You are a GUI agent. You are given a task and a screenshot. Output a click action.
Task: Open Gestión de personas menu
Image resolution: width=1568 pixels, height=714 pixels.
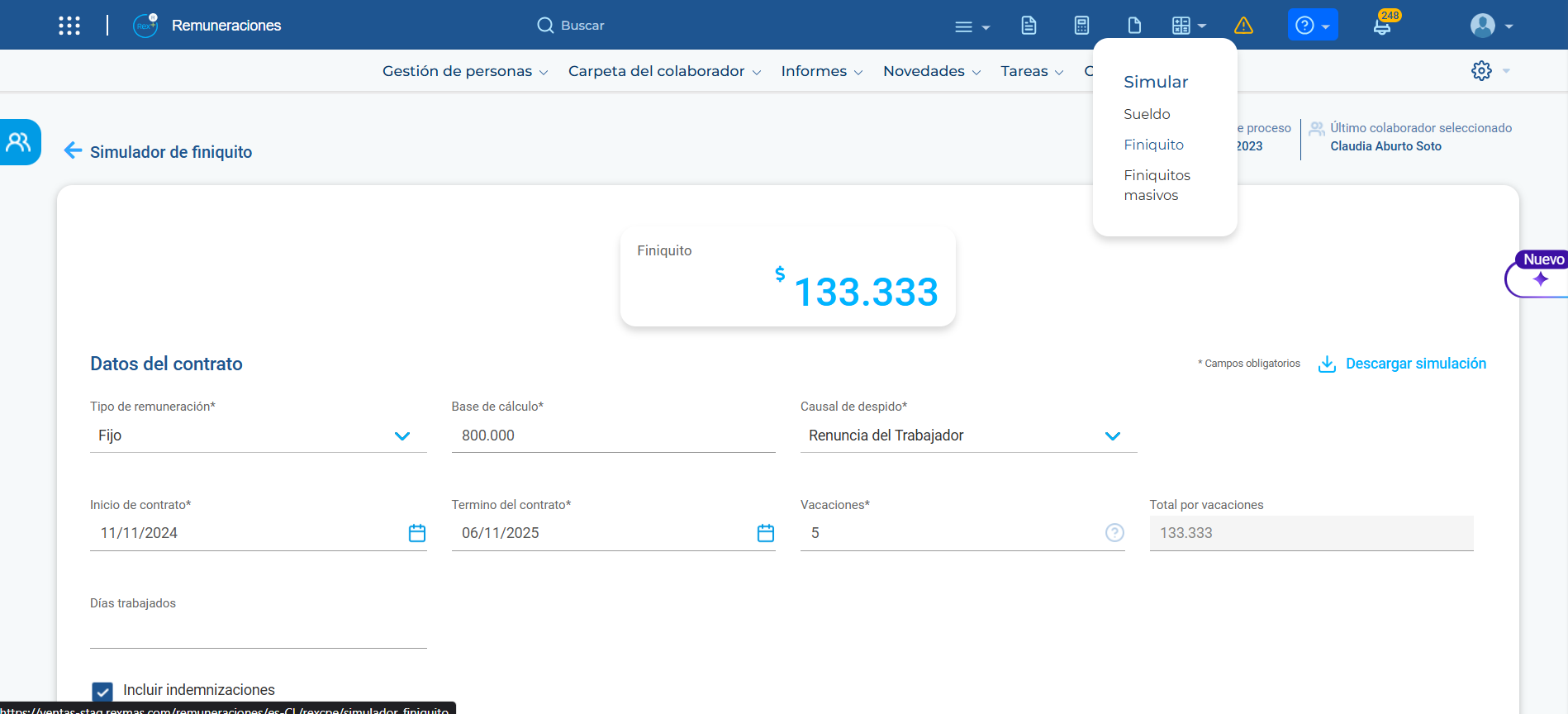pyautogui.click(x=464, y=71)
